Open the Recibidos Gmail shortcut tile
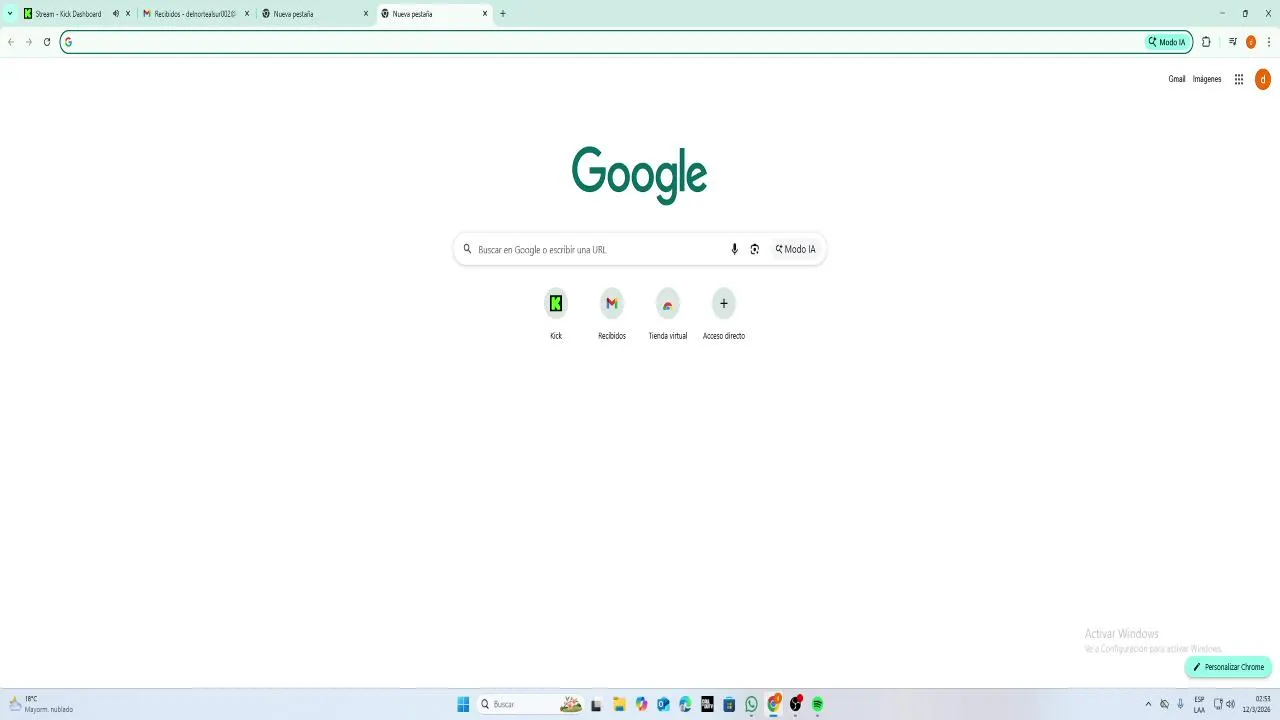This screenshot has height=720, width=1280. pos(612,314)
